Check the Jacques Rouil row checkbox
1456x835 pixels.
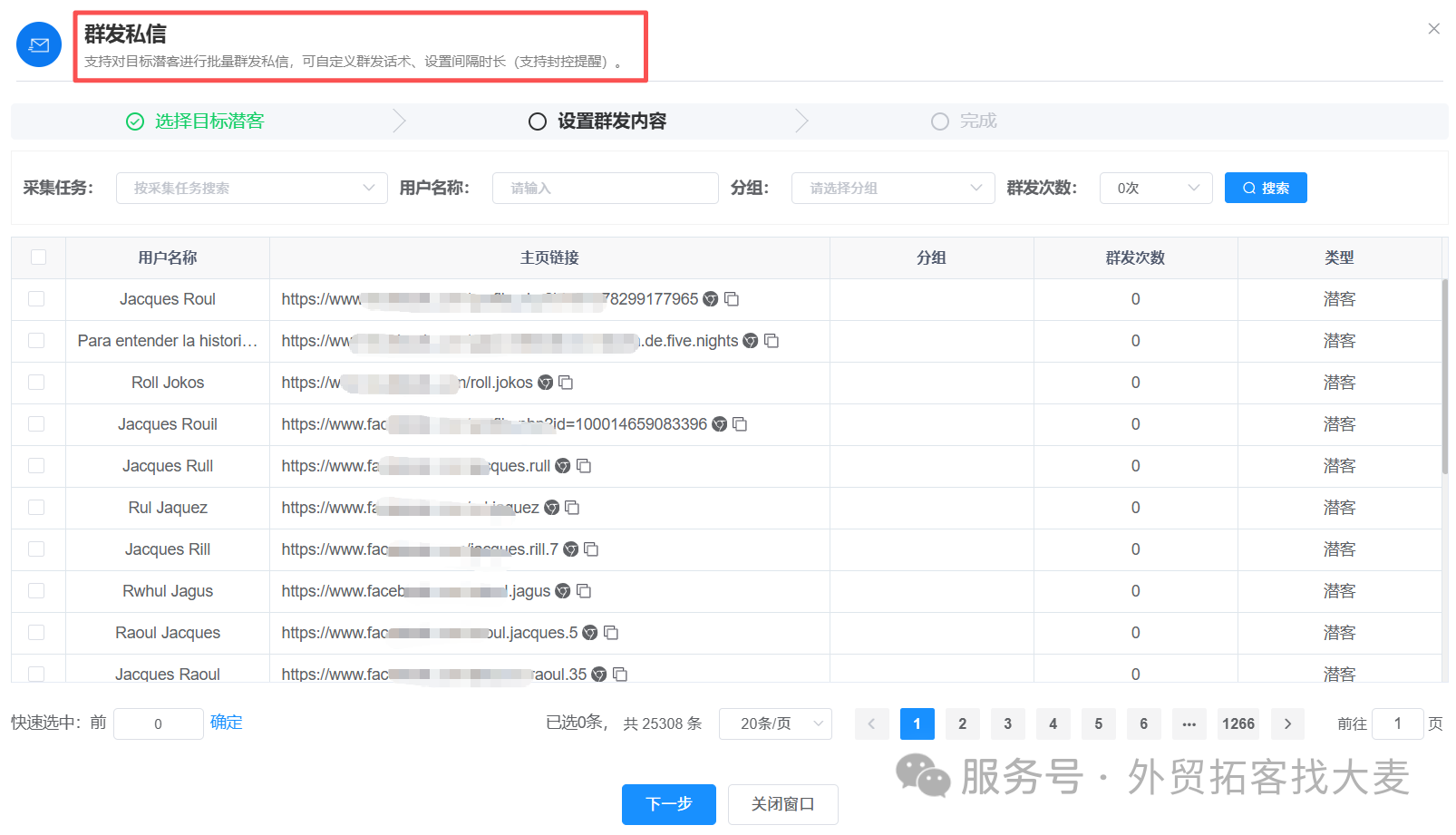coord(36,424)
